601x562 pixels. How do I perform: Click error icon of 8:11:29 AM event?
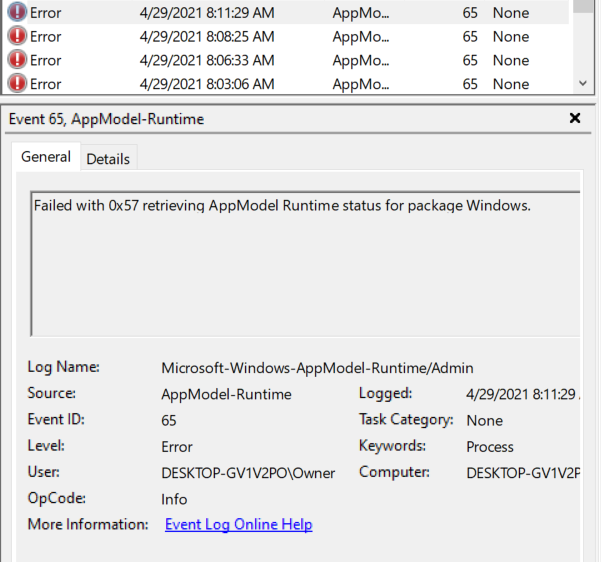click(17, 12)
